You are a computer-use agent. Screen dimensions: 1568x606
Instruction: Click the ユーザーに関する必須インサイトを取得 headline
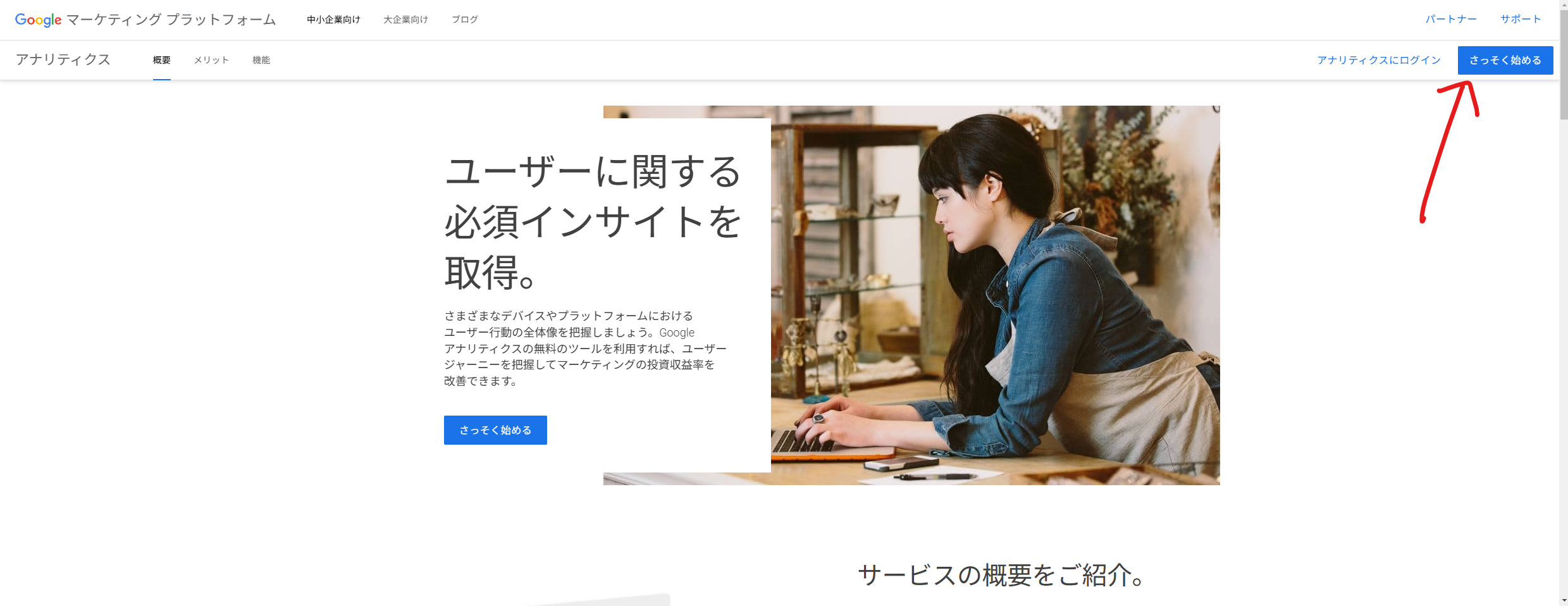593,222
